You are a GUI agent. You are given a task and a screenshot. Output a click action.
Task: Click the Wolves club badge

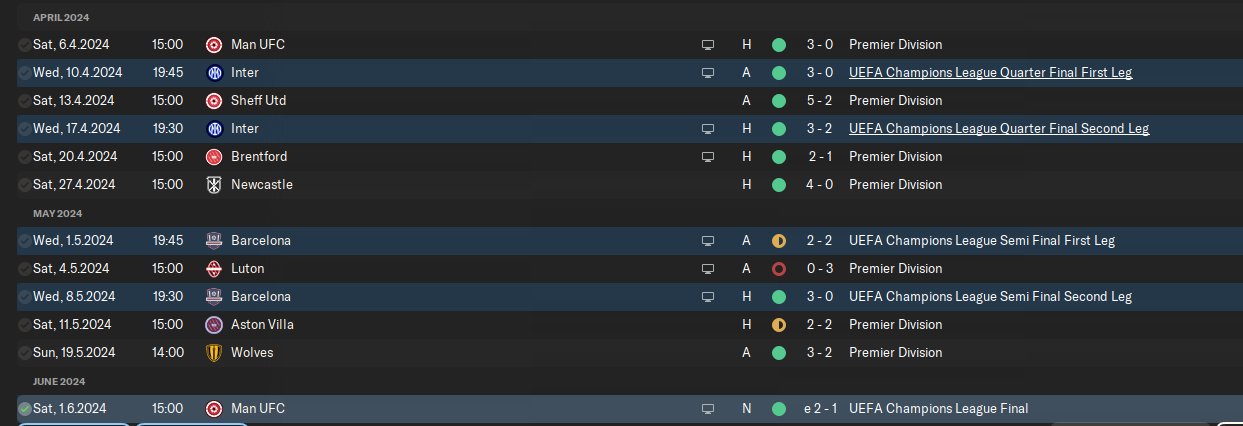tap(213, 353)
